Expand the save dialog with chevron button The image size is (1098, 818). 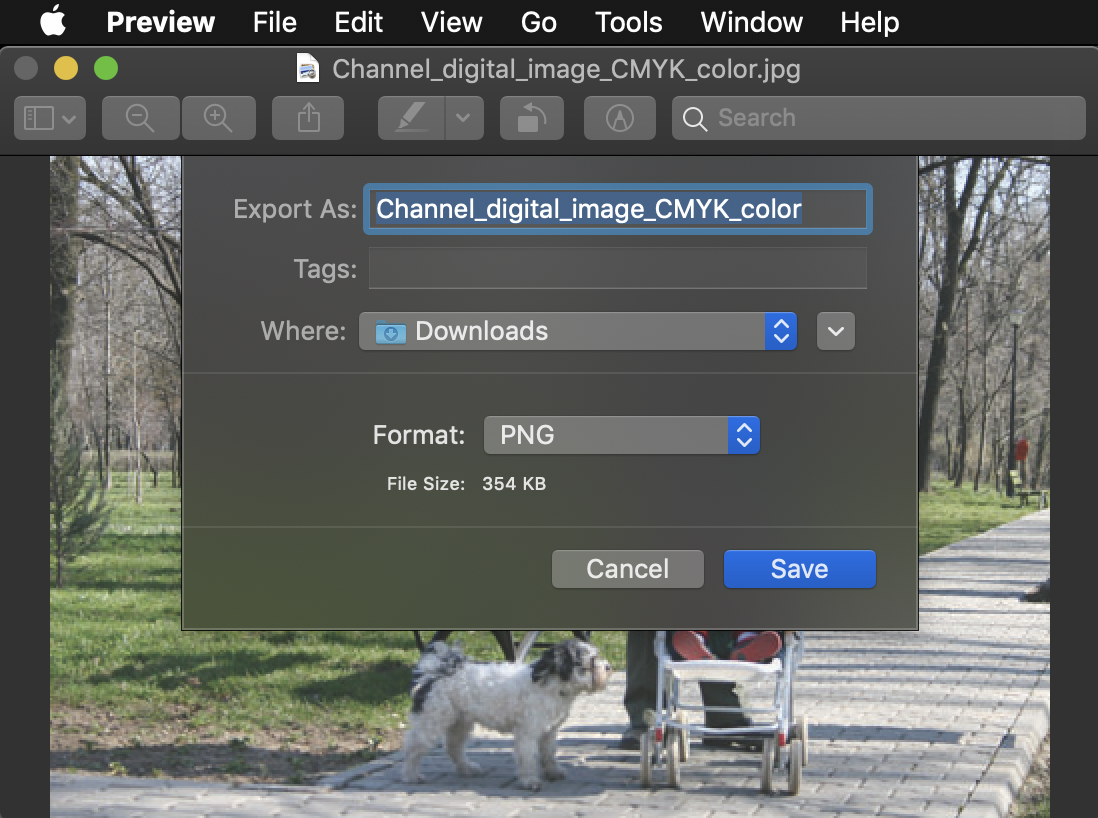[835, 331]
